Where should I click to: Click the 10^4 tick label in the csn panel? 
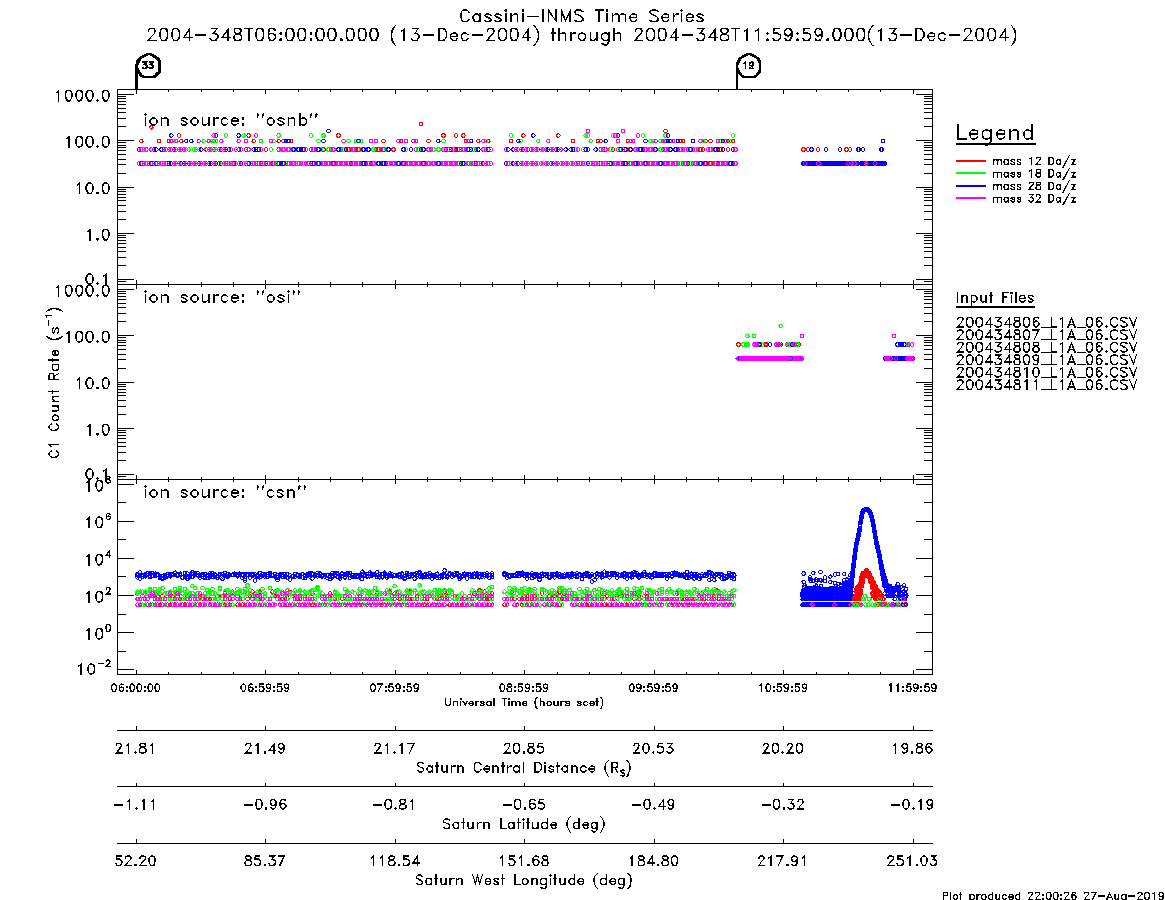point(98,558)
